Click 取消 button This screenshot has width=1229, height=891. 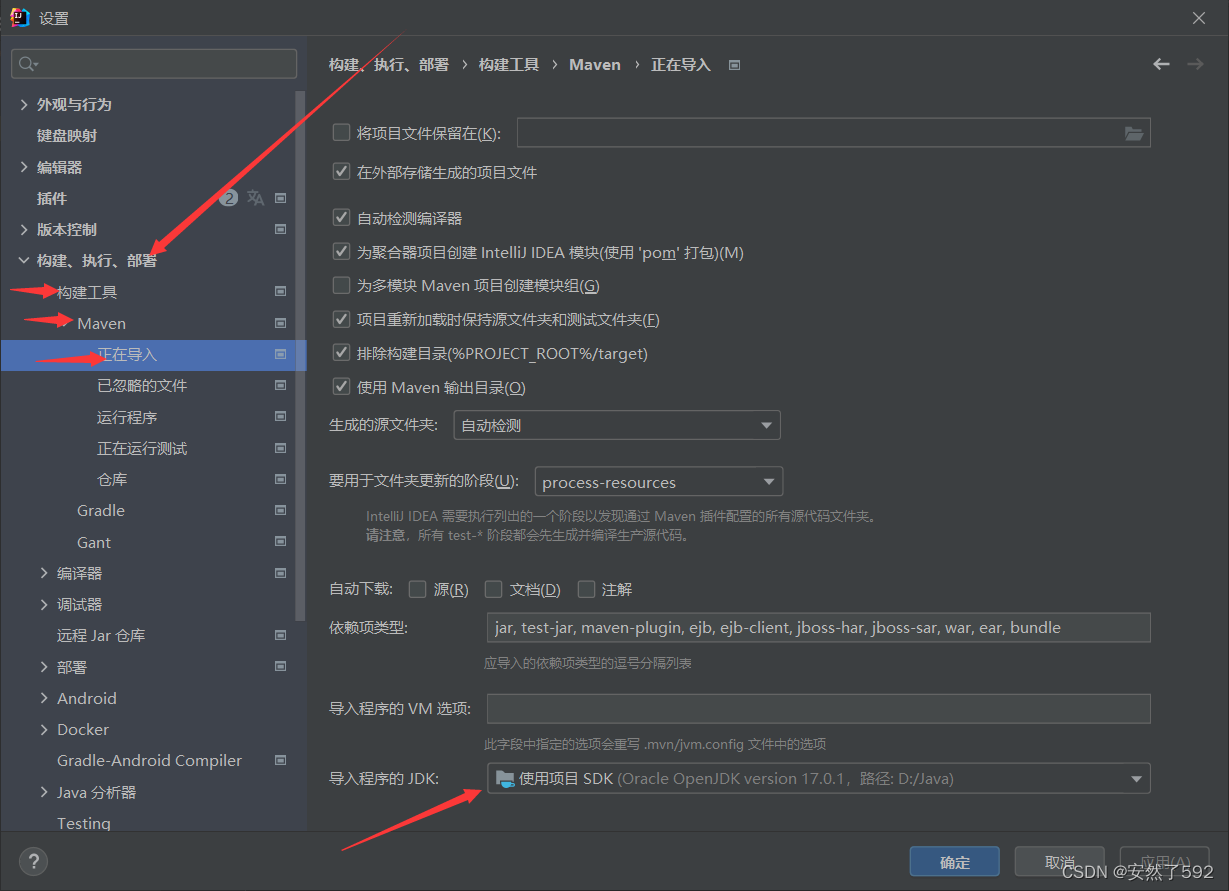click(x=1060, y=862)
